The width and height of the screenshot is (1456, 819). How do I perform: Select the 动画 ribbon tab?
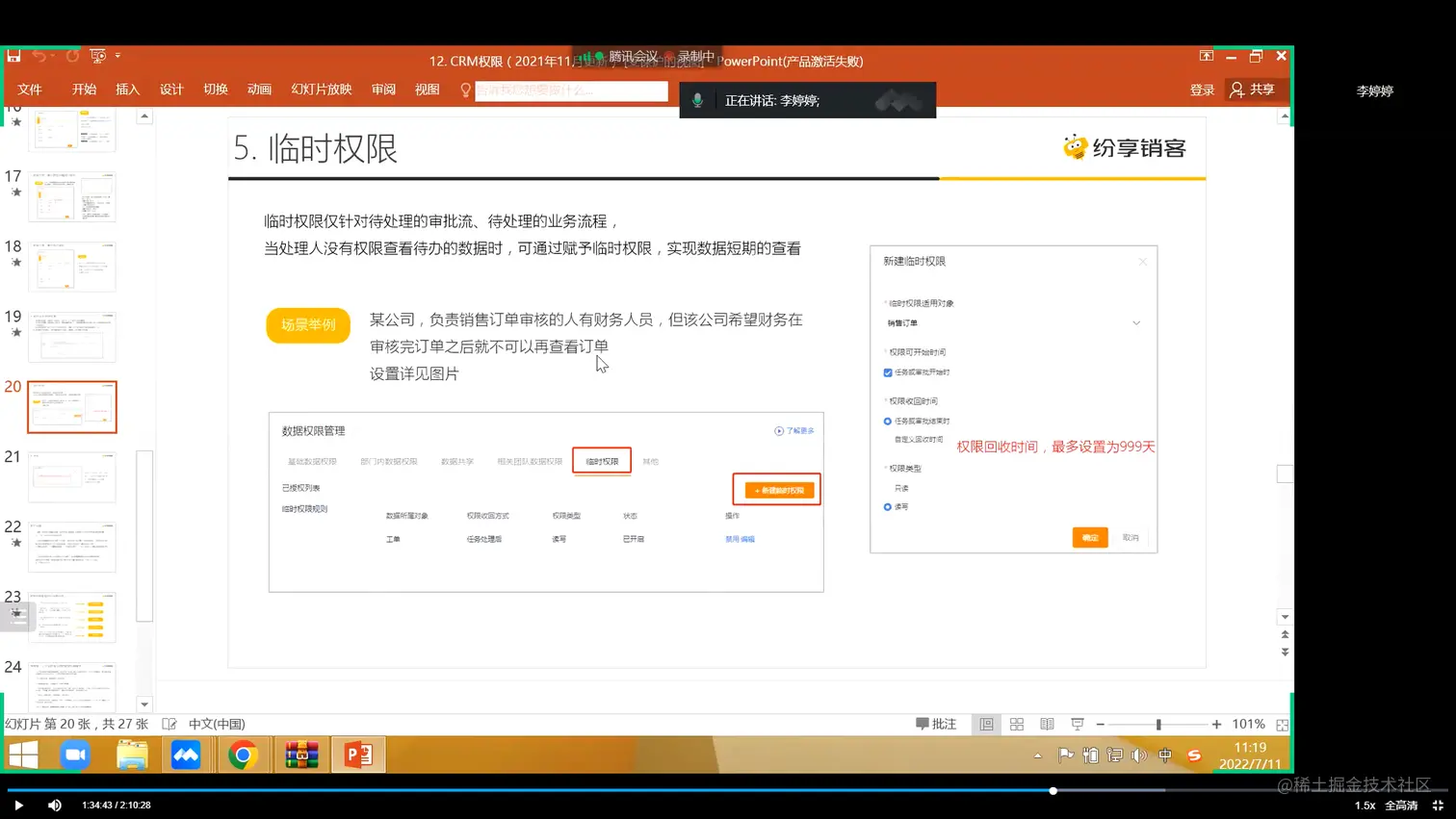260,90
